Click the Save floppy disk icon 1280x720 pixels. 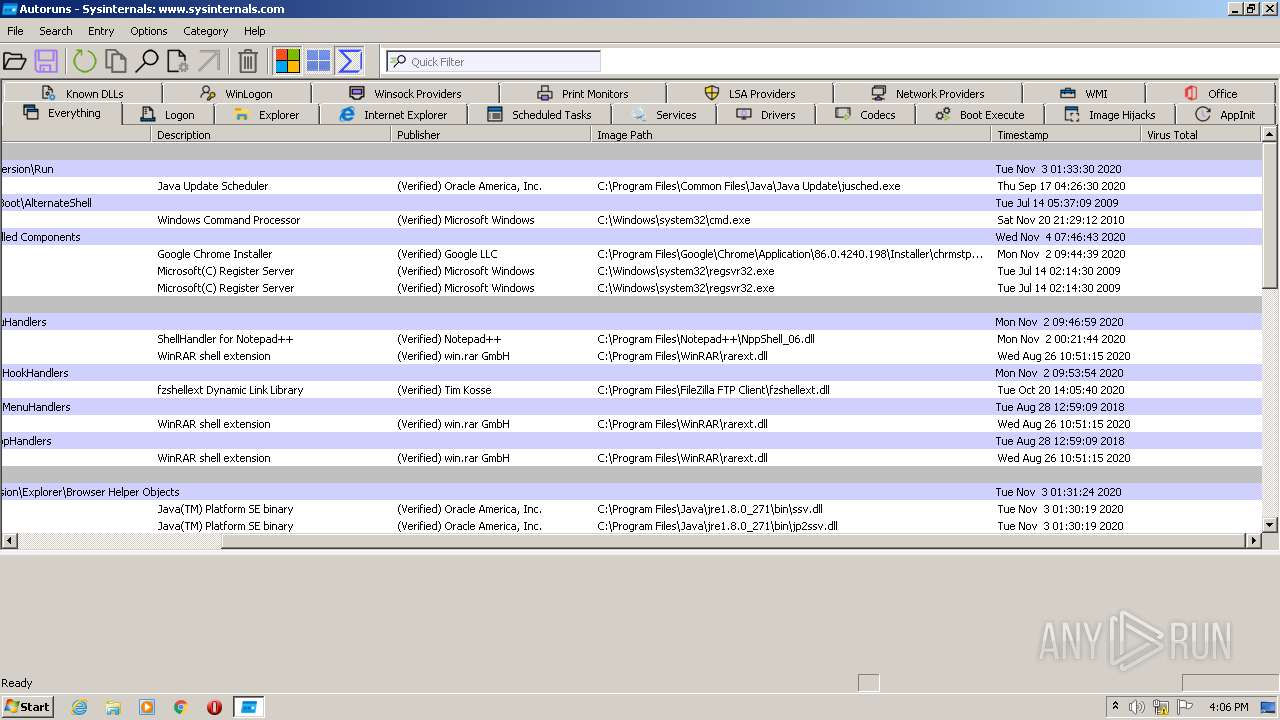[46, 61]
